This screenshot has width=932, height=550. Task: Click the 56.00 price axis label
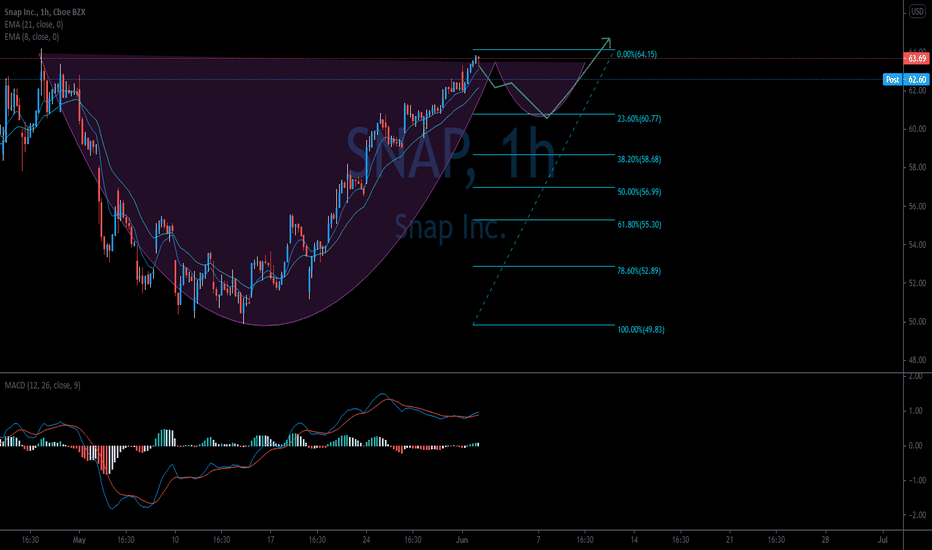click(917, 206)
